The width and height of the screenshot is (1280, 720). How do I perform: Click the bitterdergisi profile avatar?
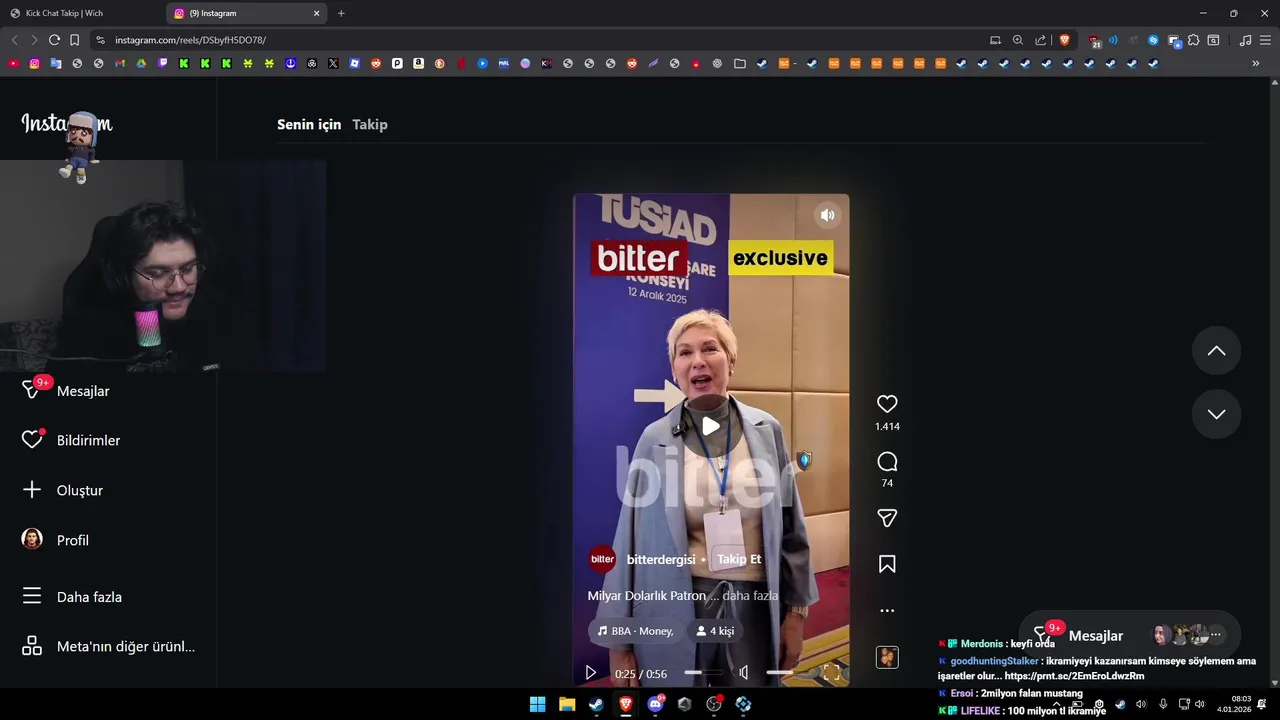[x=602, y=559]
